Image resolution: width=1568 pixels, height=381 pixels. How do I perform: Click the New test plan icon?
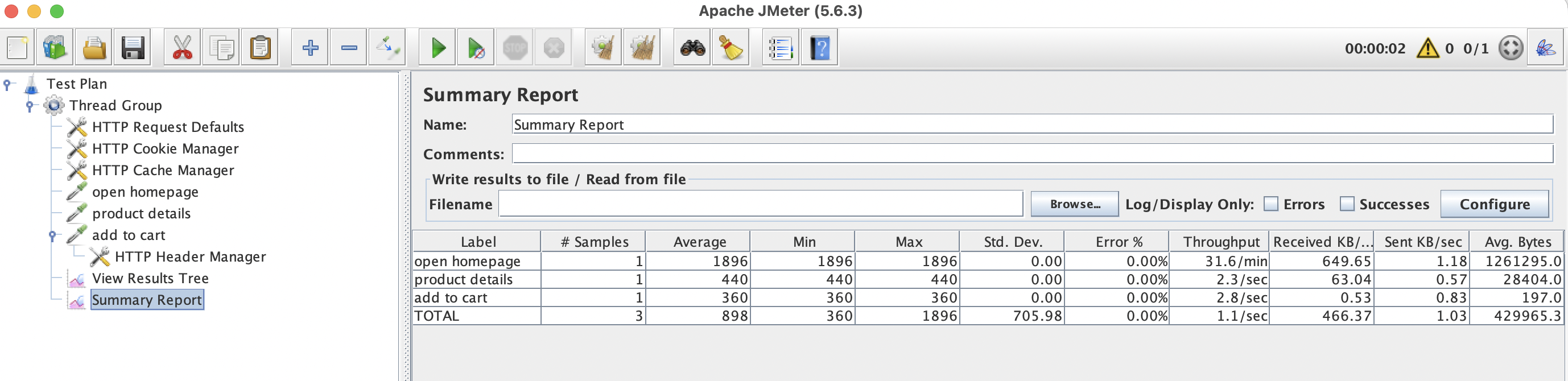pyautogui.click(x=17, y=47)
